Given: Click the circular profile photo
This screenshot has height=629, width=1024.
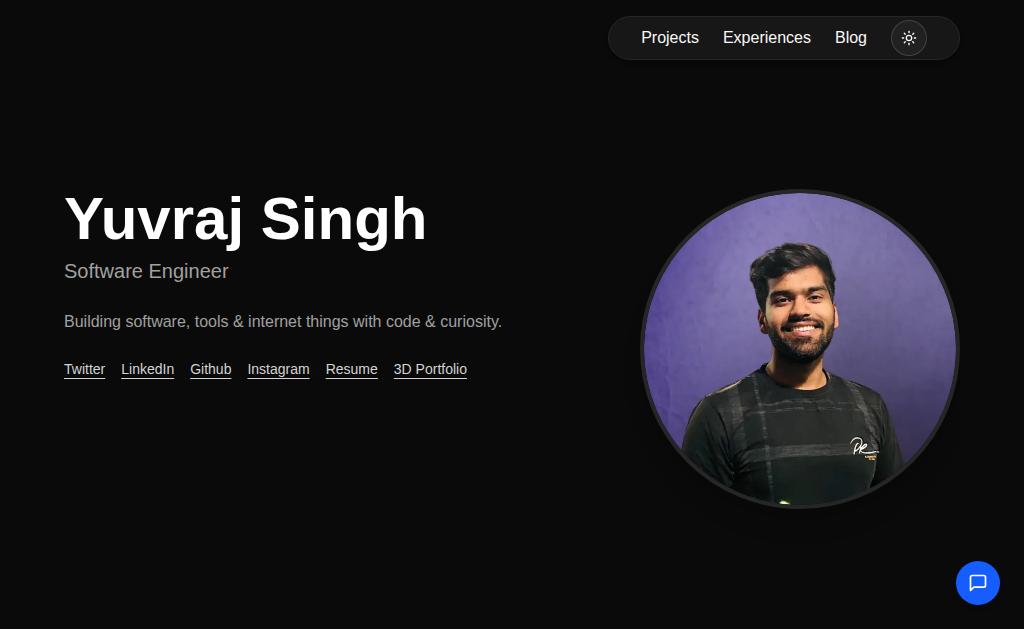Looking at the screenshot, I should [x=800, y=349].
